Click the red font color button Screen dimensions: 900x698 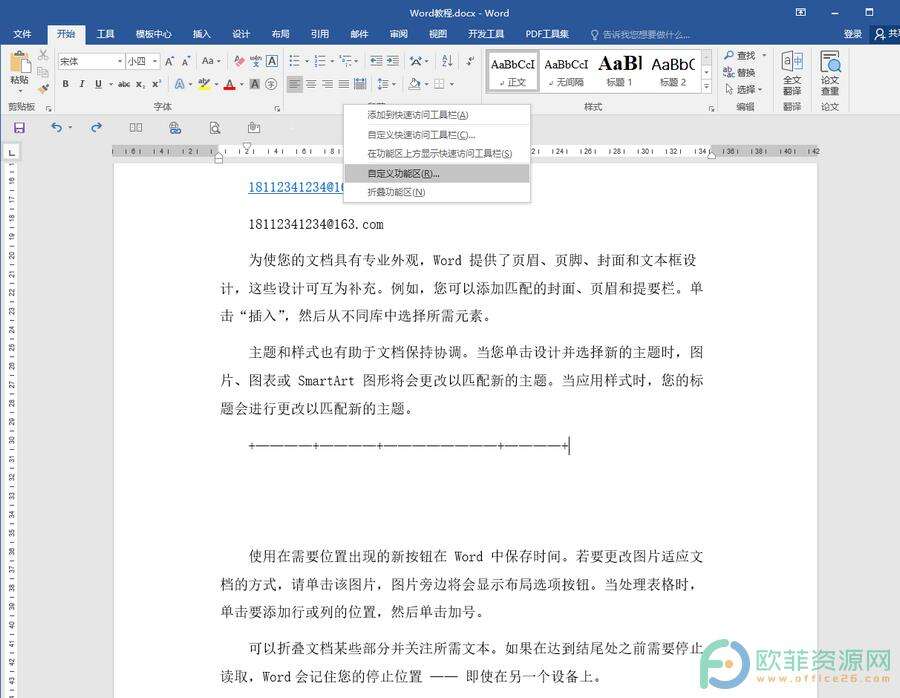click(230, 84)
